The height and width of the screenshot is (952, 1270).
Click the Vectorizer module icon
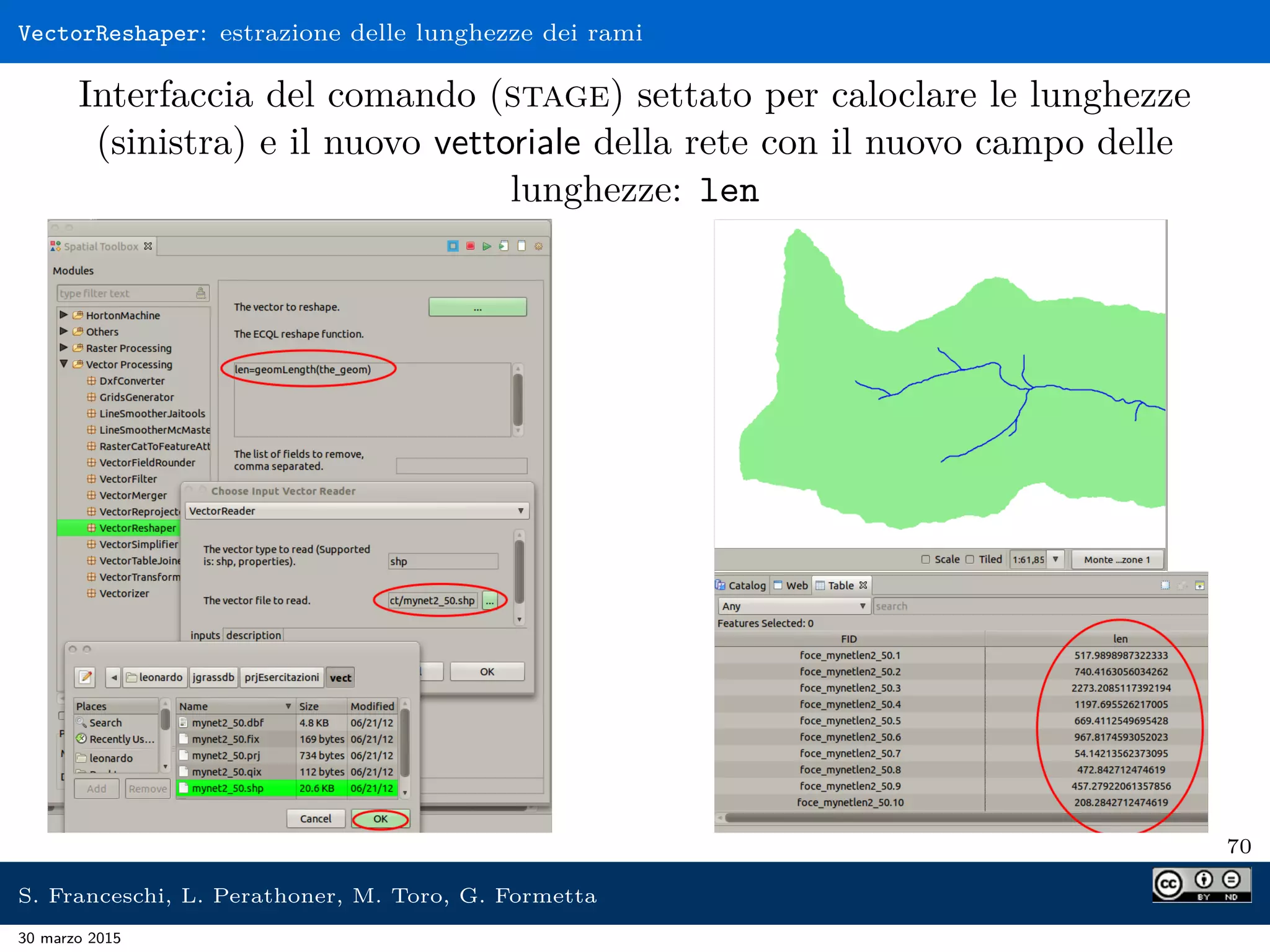(91, 593)
